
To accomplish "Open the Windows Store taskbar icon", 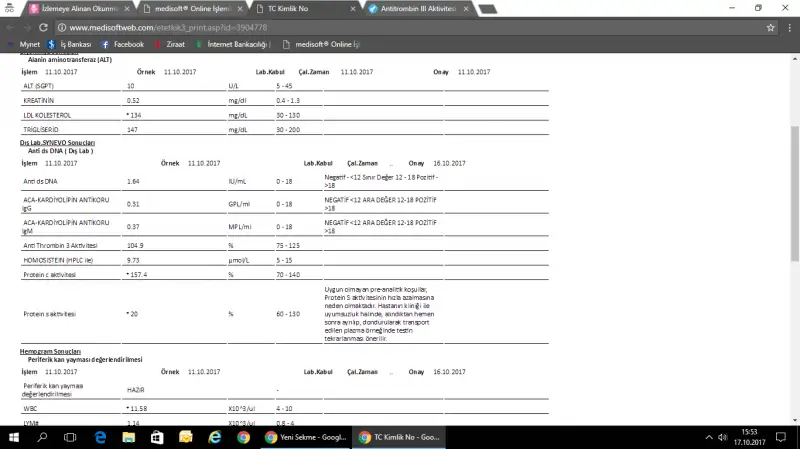I will pyautogui.click(x=158, y=438).
